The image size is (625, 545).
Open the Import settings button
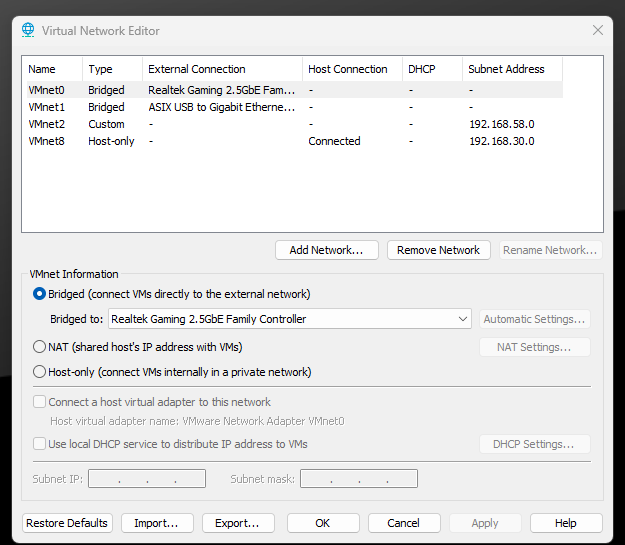(x=157, y=523)
